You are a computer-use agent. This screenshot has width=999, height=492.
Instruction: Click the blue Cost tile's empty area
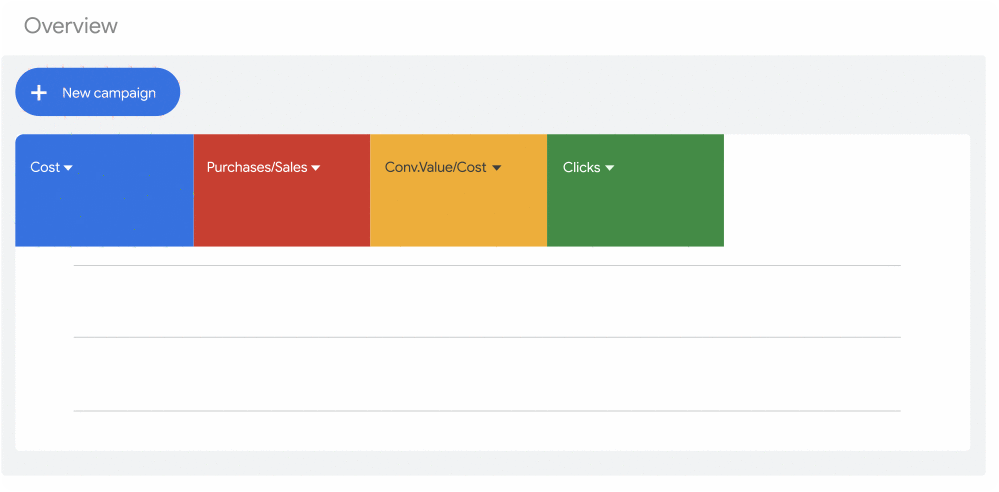(104, 215)
